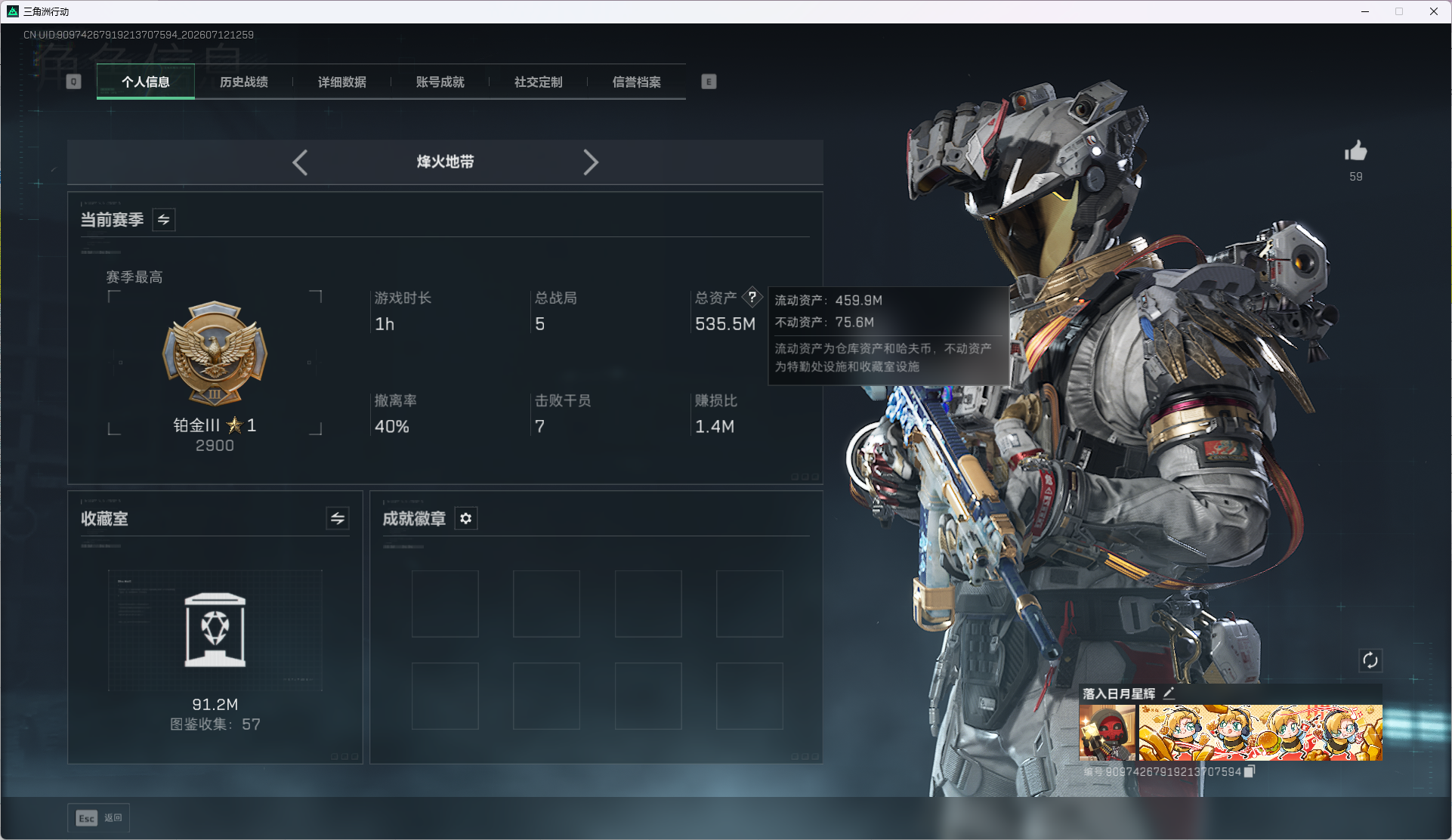Click the platinum III rank badge
1452x840 pixels.
215,354
